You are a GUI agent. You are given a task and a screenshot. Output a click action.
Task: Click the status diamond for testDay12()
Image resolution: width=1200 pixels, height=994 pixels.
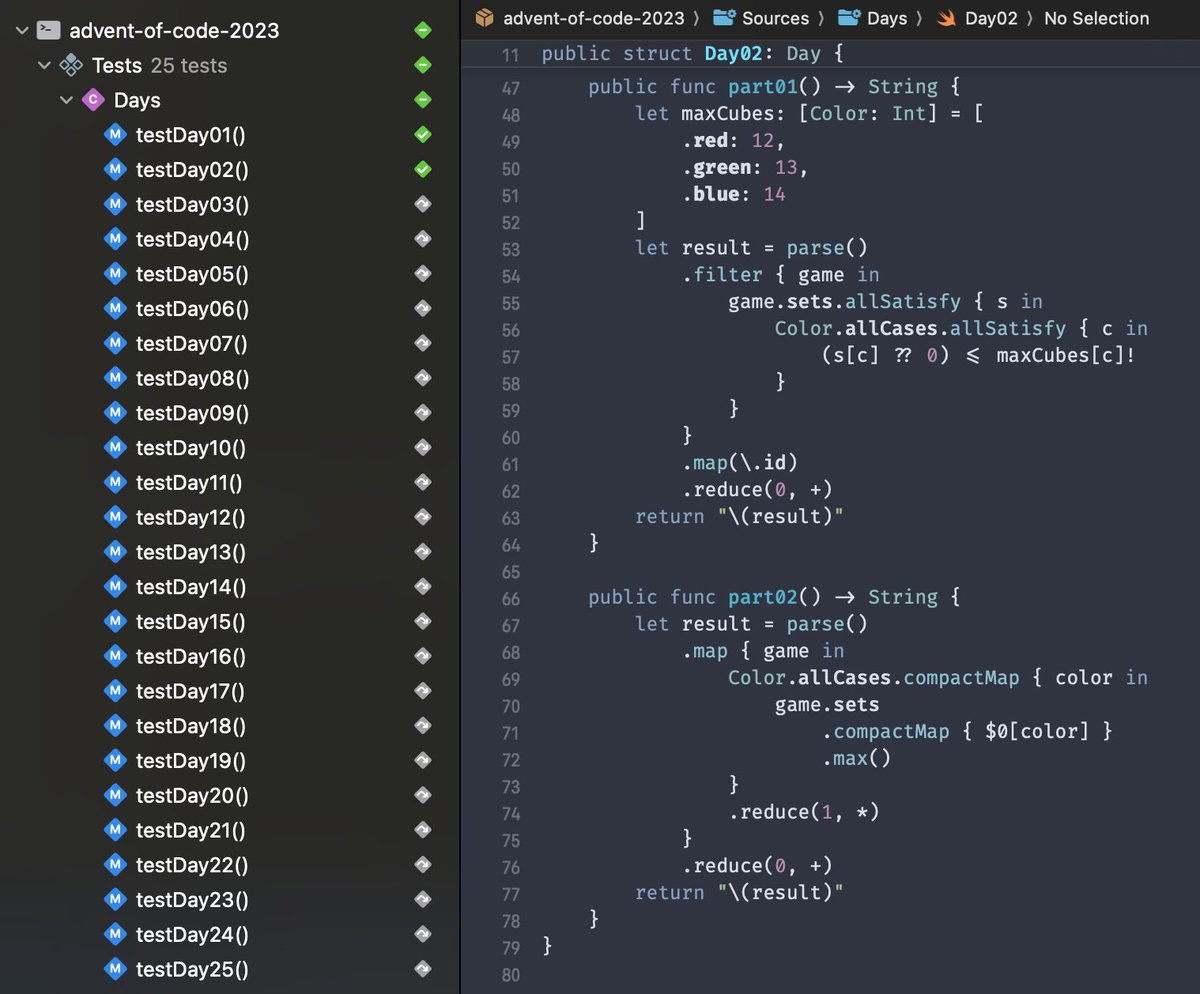[423, 517]
